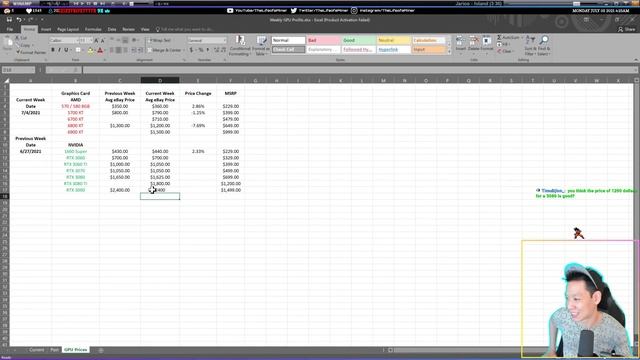This screenshot has height=360, width=640.
Task: Select the GPU Prices sheet tab
Action: (x=76, y=350)
